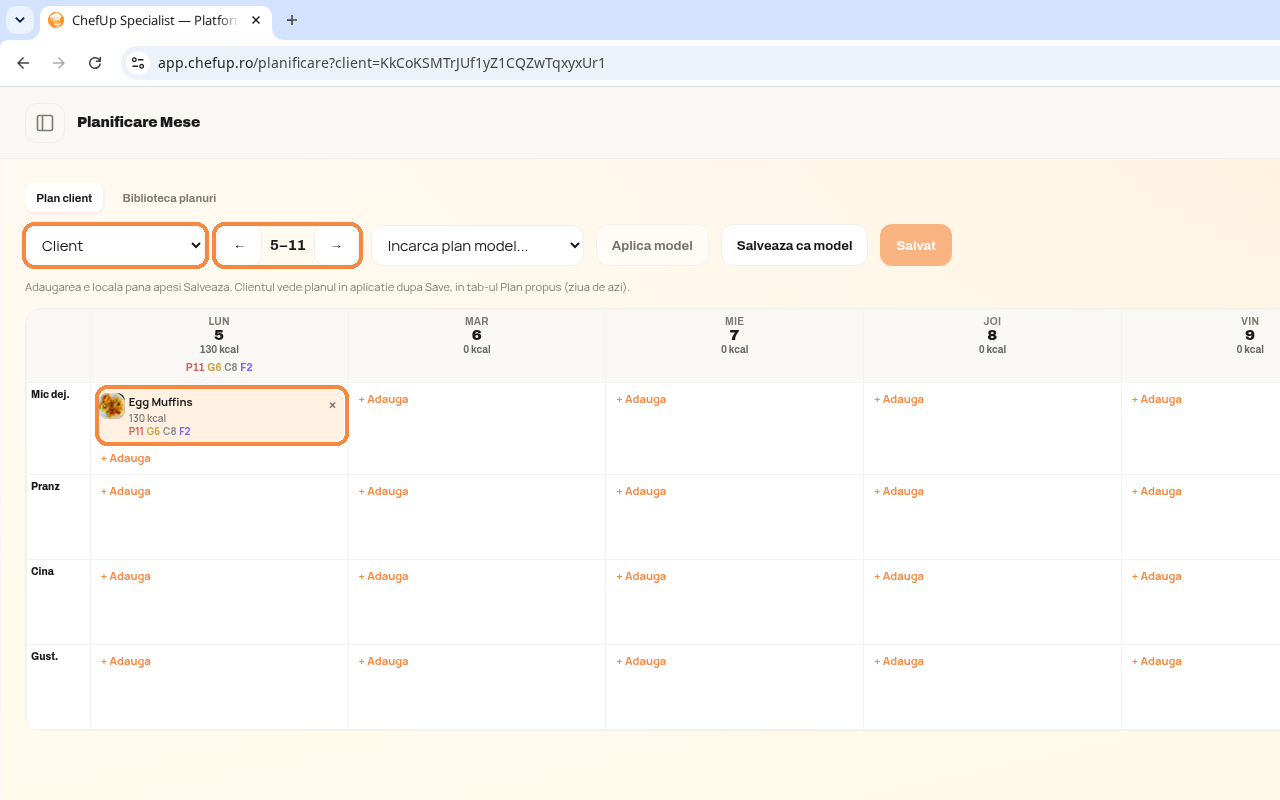Click the browser back arrow
This screenshot has width=1280, height=800.
pos(23,63)
